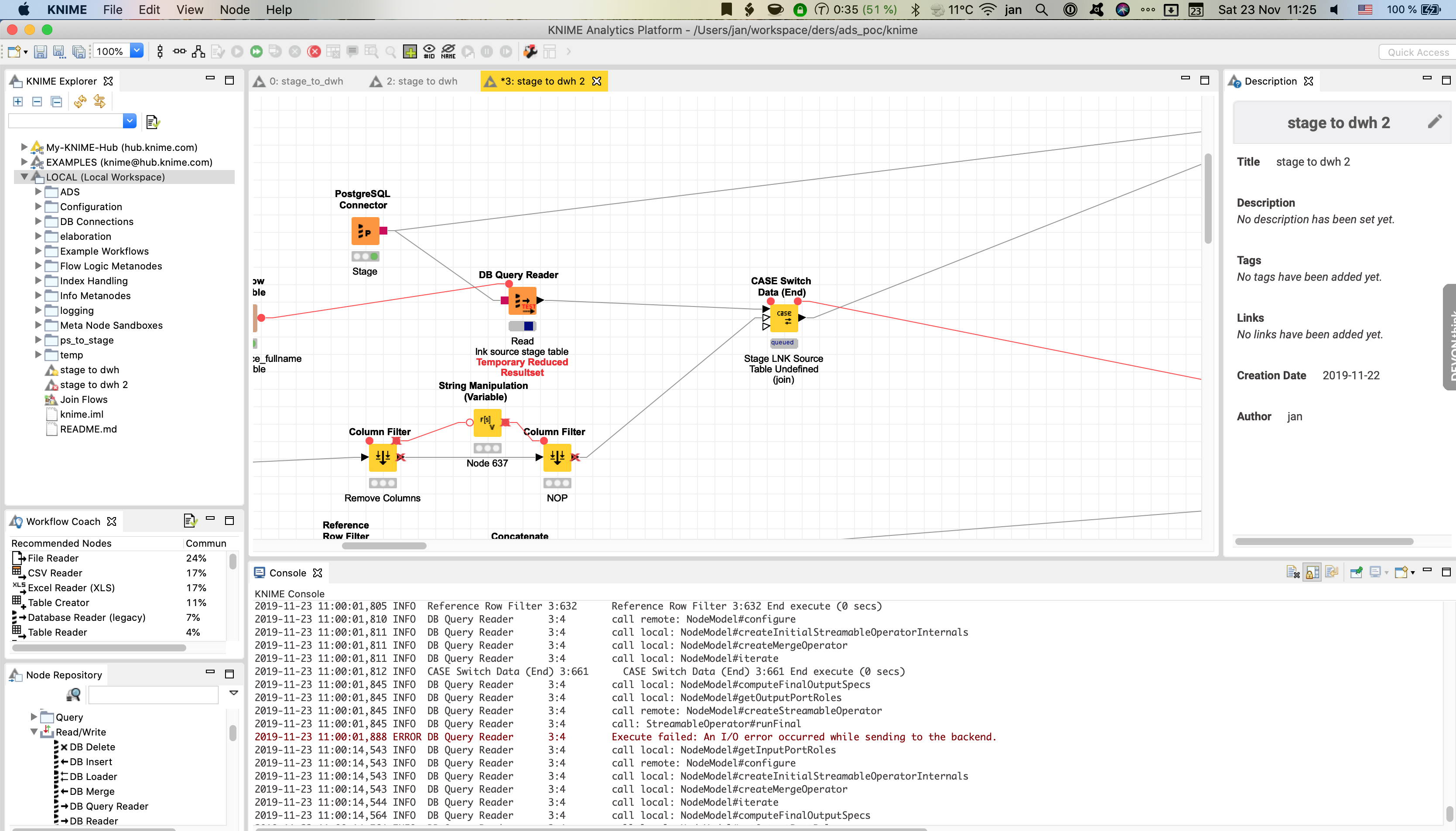Click the workflow editor horizontal scrollbar

point(384,545)
